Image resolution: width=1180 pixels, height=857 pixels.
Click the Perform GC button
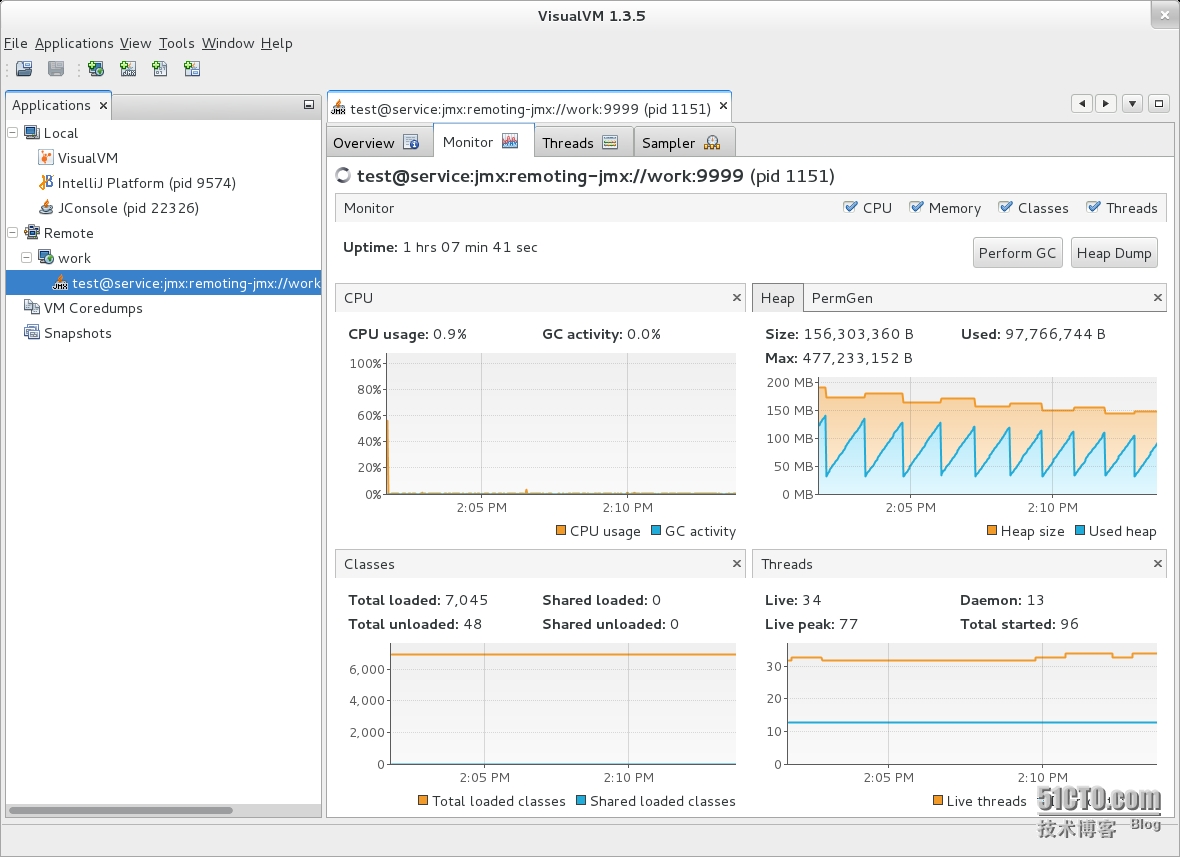[1017, 253]
